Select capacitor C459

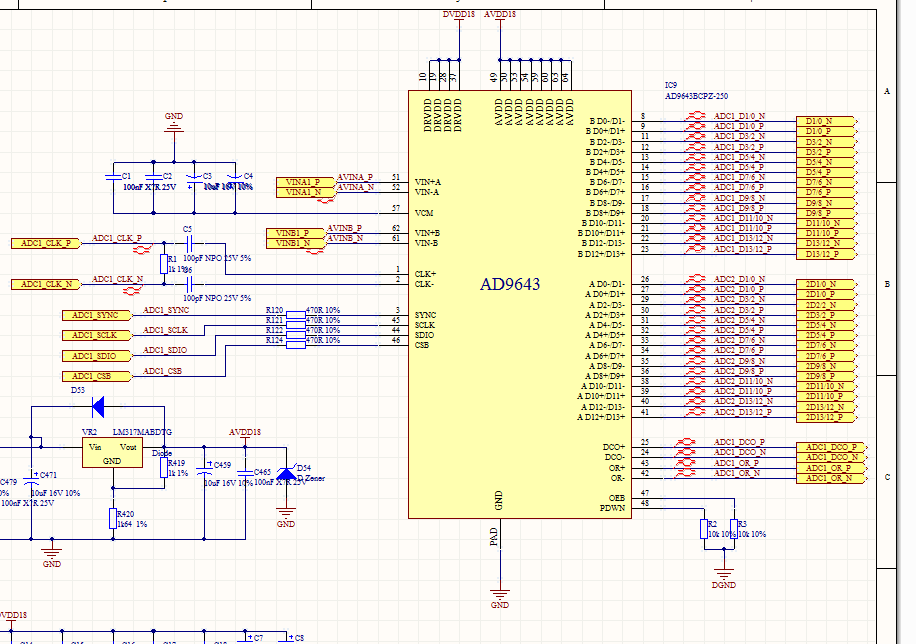(x=204, y=469)
